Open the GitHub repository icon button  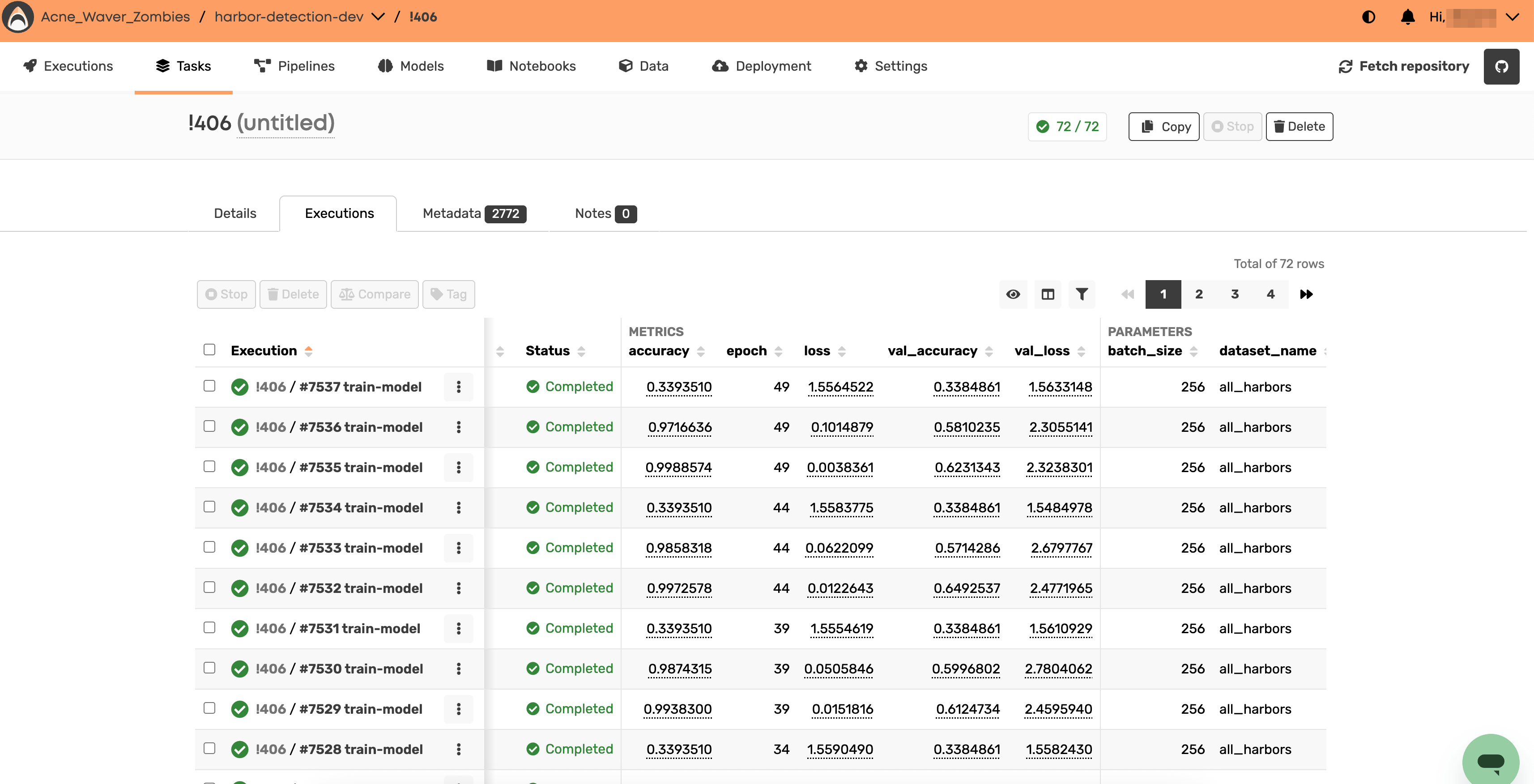(1501, 66)
